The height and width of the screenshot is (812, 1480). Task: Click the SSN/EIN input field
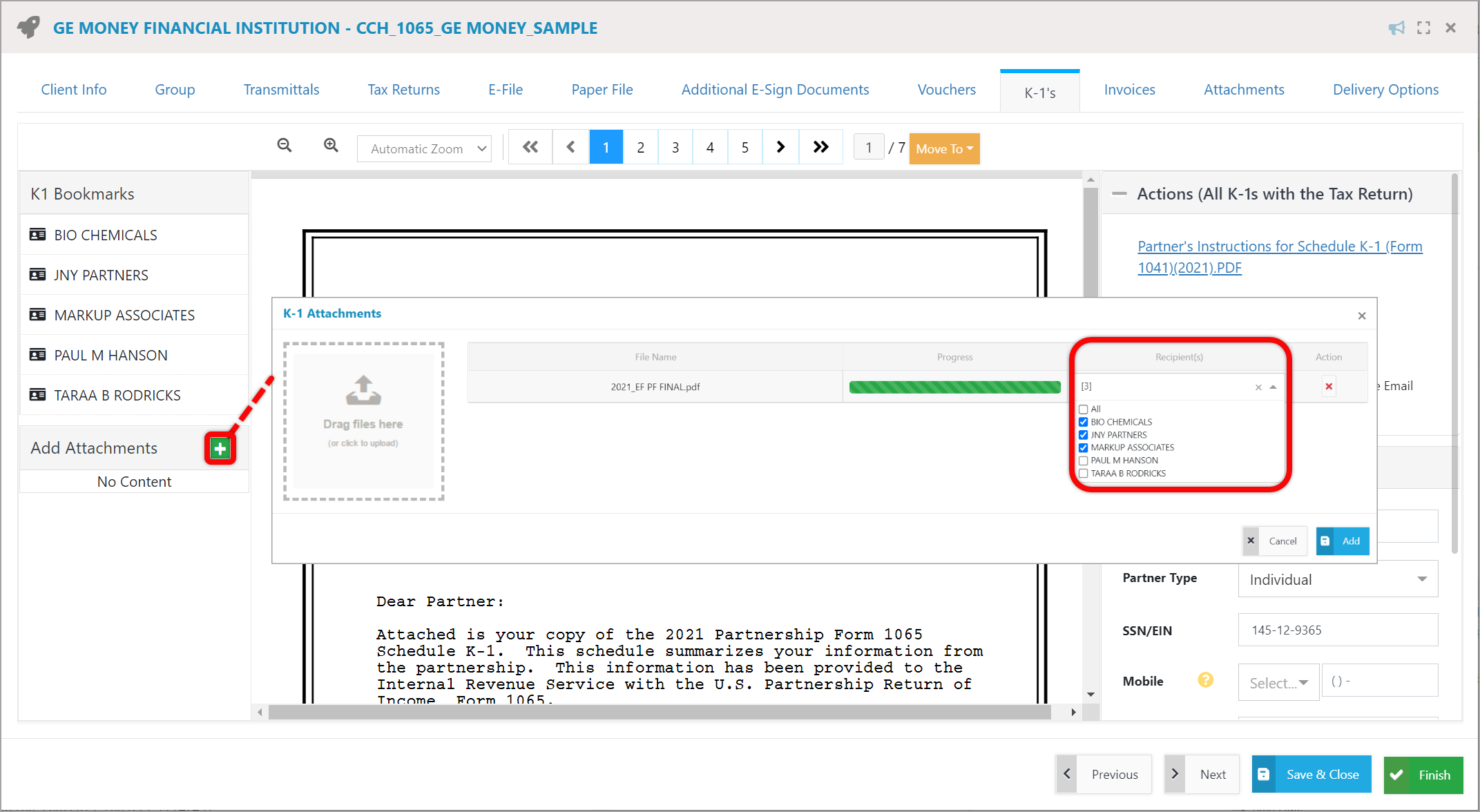pos(1337,630)
